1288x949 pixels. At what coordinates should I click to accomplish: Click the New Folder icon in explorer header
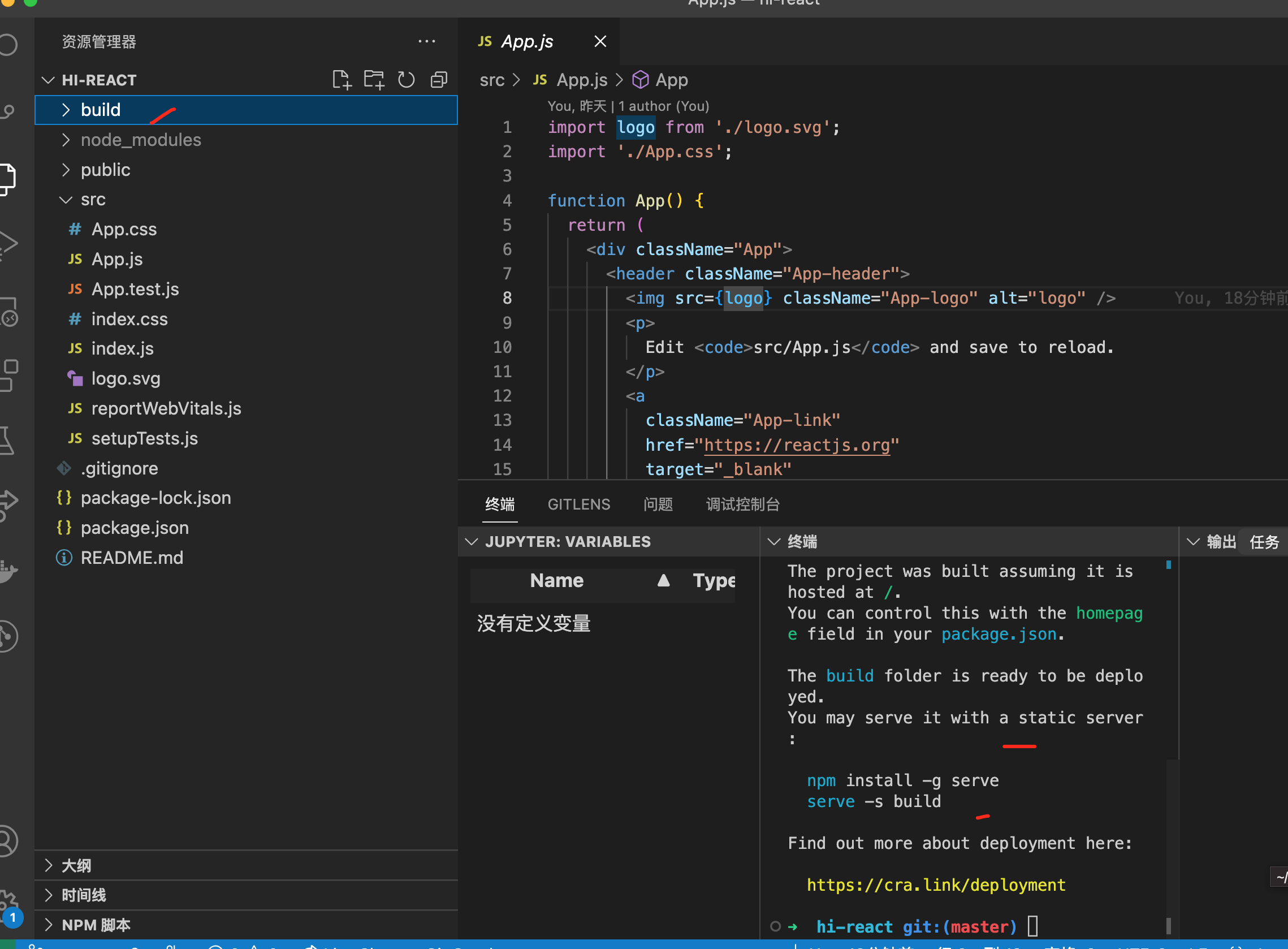(374, 80)
